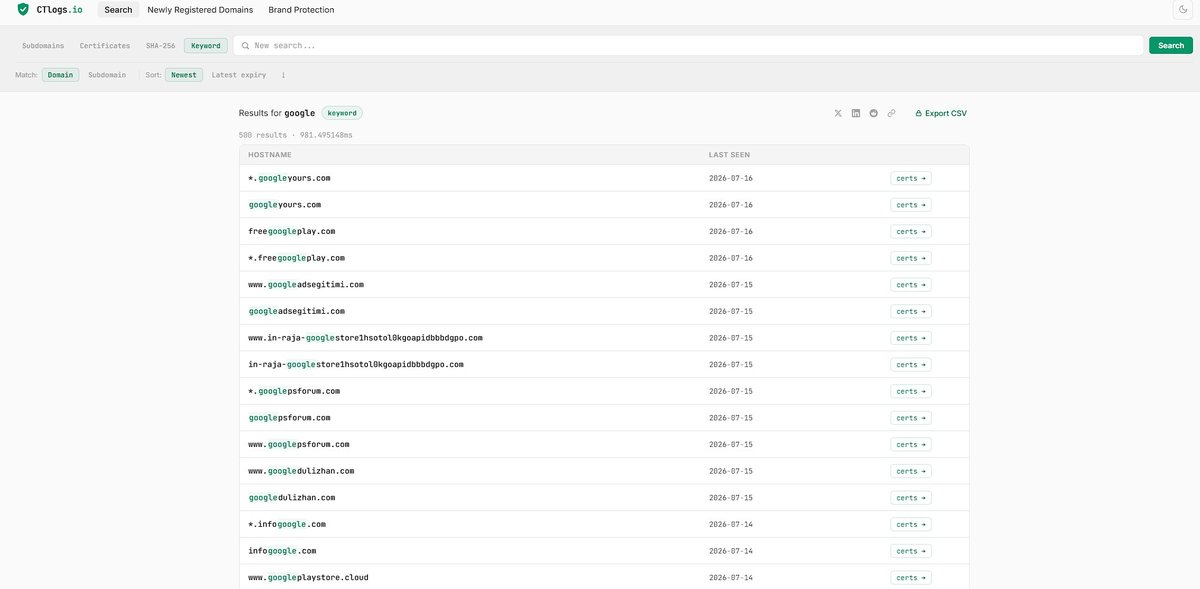Click the keyword tag next to google
The height and width of the screenshot is (589, 1200).
pos(342,113)
